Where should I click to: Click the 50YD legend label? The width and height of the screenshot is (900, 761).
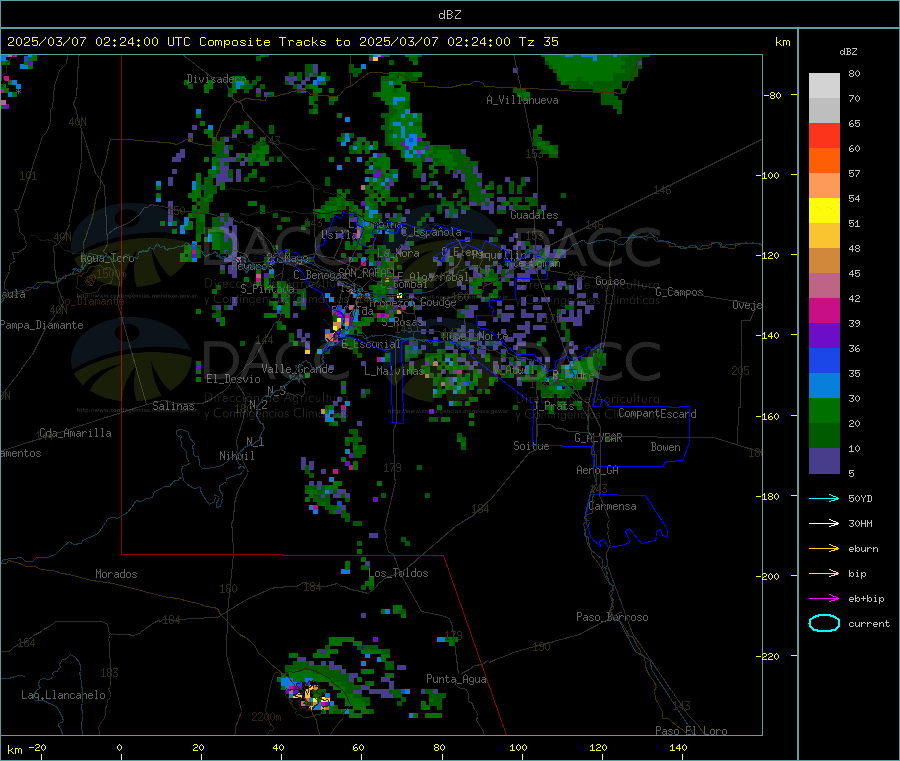point(860,498)
